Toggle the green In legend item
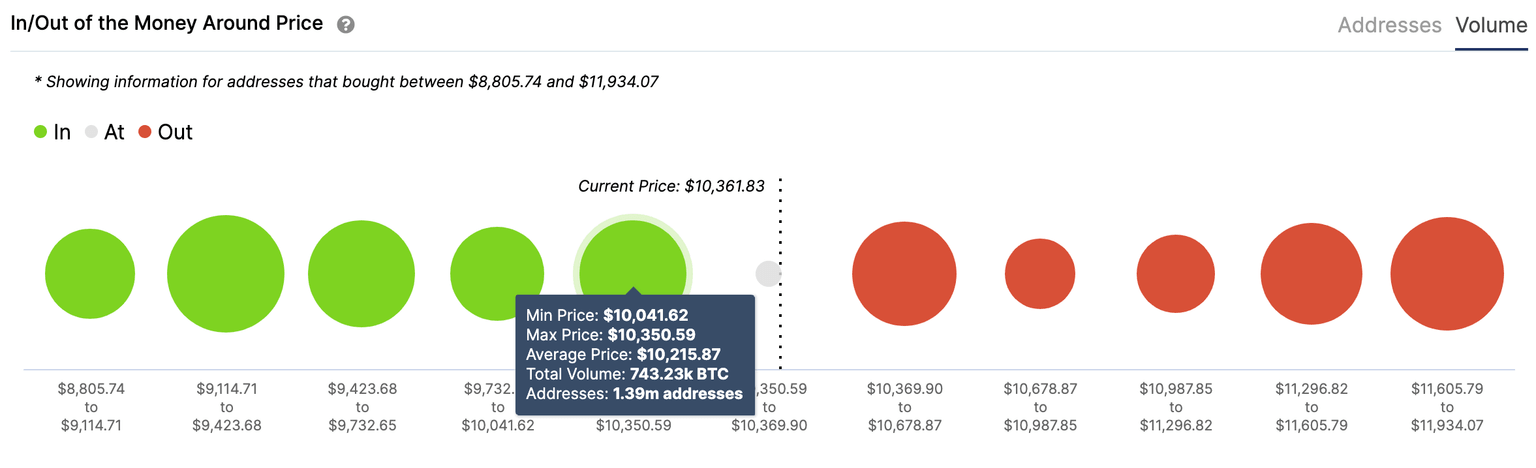Image resolution: width=1536 pixels, height=468 pixels. tap(52, 132)
